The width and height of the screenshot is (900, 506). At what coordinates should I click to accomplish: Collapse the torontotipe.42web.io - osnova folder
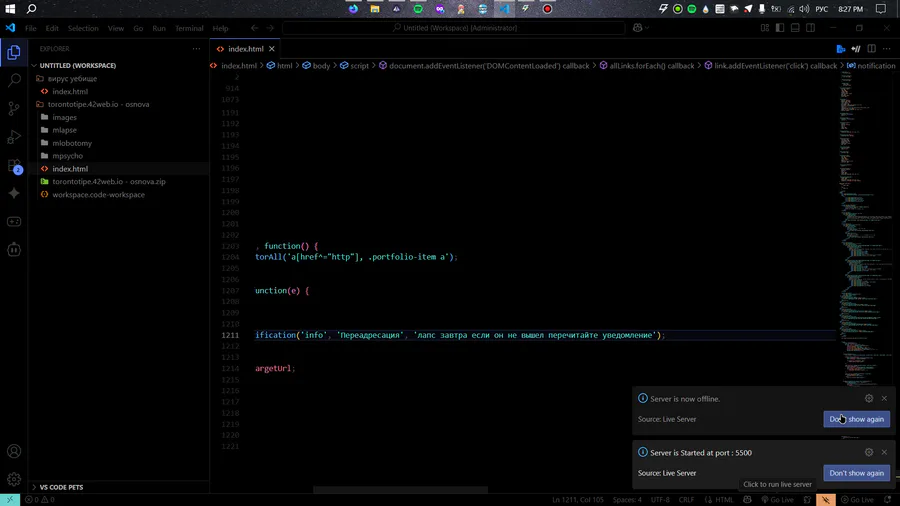click(98, 104)
